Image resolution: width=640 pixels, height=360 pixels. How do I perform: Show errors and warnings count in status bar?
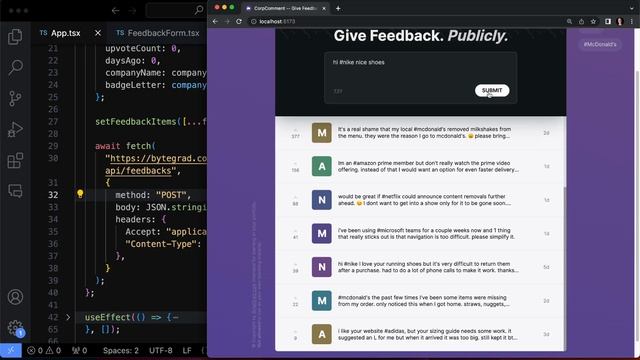pyautogui.click(x=44, y=350)
